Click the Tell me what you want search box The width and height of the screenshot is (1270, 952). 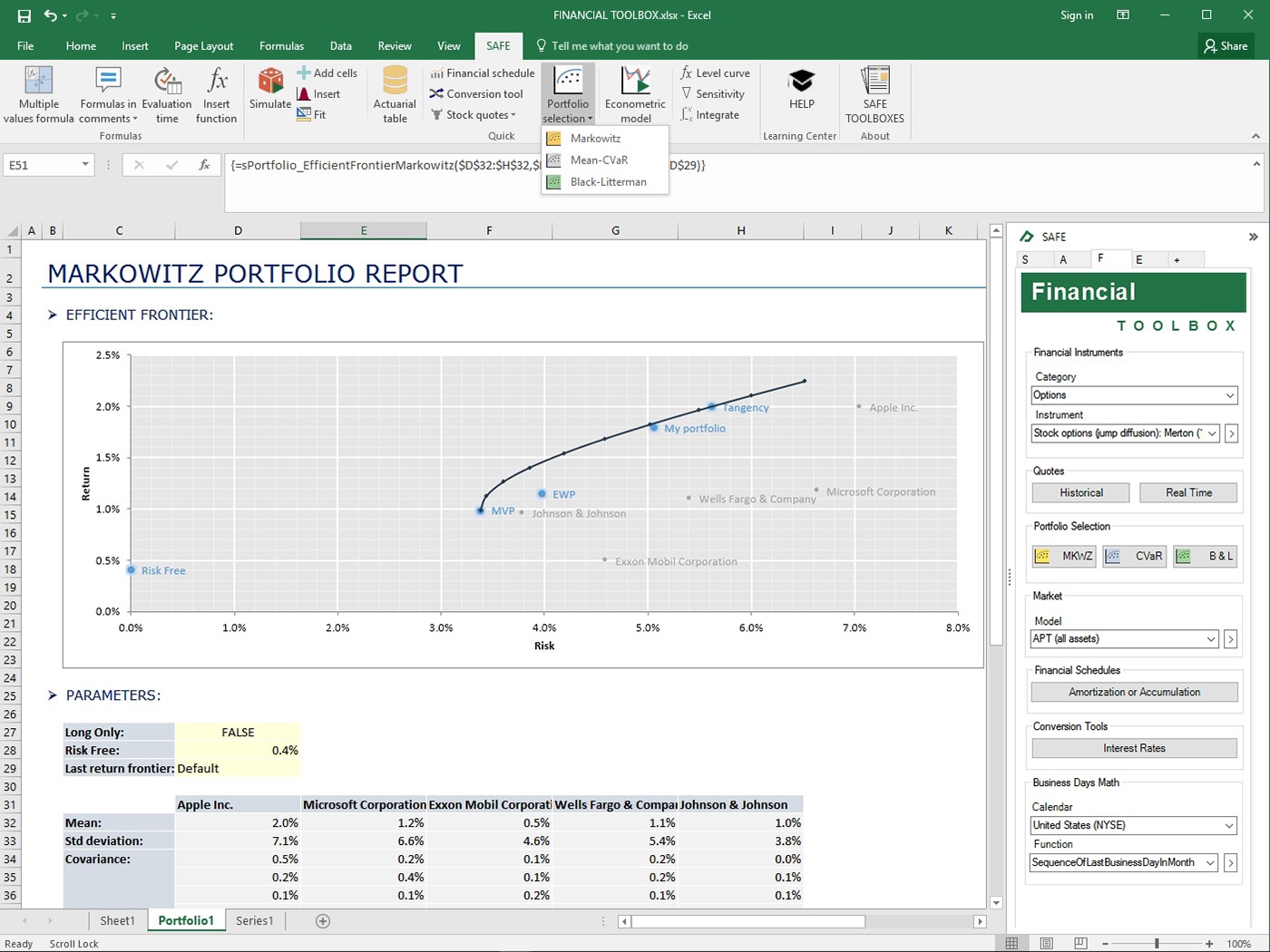(612, 46)
